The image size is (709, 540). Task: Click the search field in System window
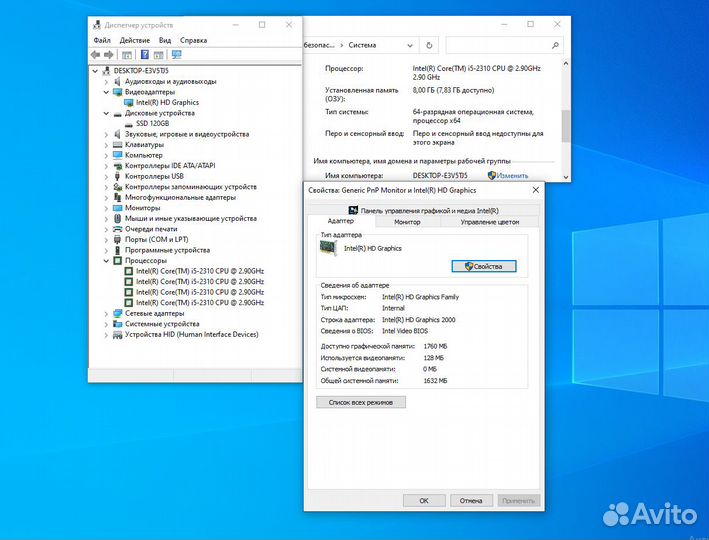tap(504, 45)
